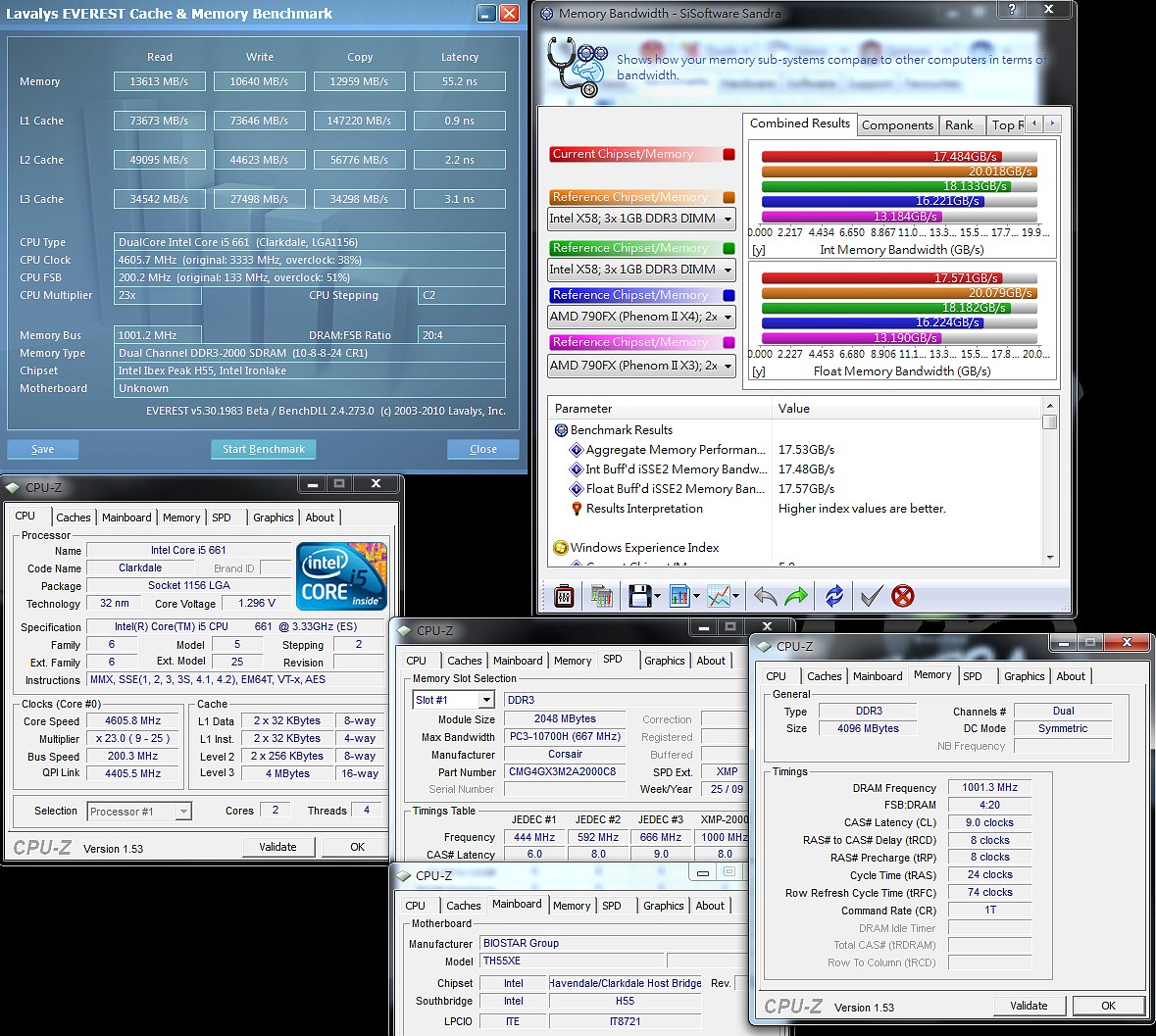This screenshot has width=1156, height=1036.
Task: Click the bar chart view icon in Sandra
Action: [x=679, y=595]
